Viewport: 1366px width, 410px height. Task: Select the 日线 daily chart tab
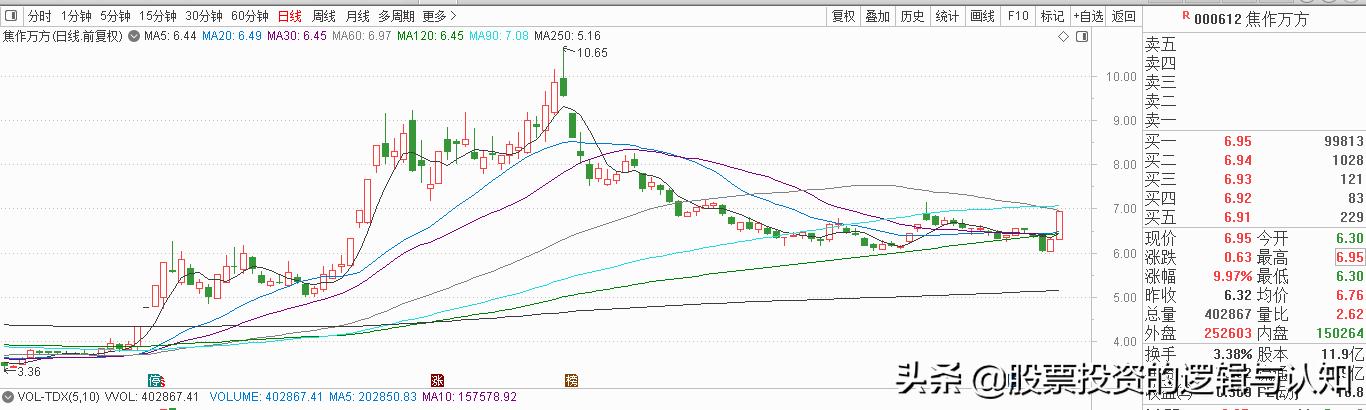(290, 16)
